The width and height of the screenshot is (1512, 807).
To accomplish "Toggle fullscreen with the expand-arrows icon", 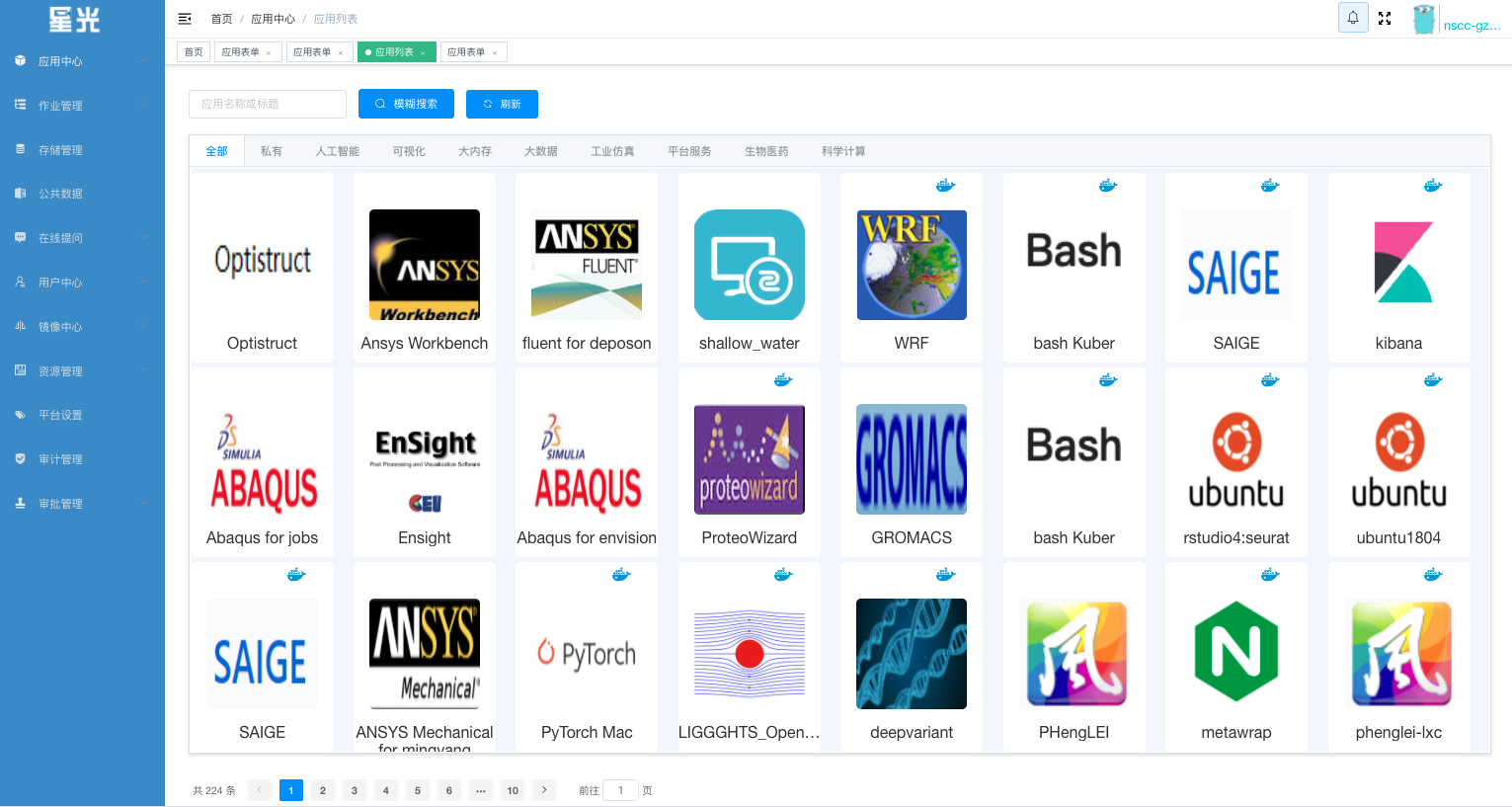I will (1385, 18).
